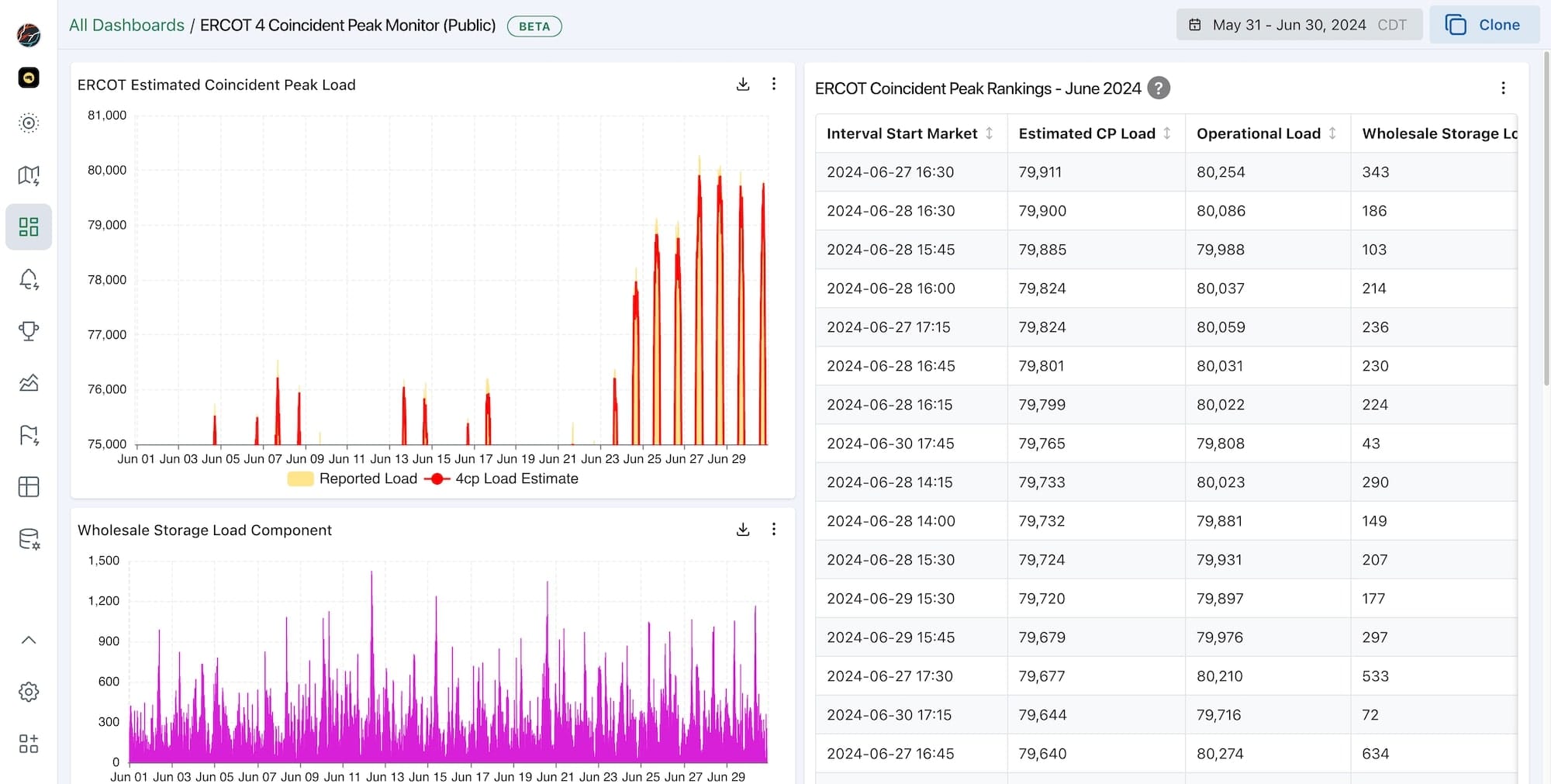Viewport: 1551px width, 784px height.
Task: Select the 2024-06-29 15:30 interval cell
Action: click(911, 599)
